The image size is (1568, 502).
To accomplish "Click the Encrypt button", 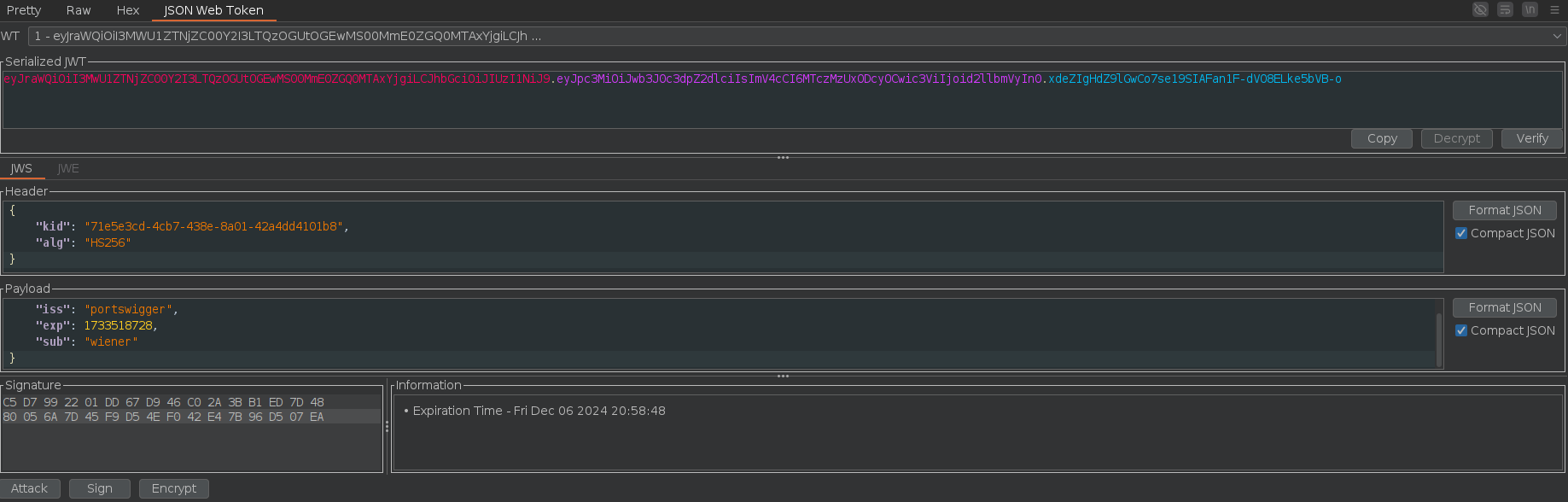I will [x=174, y=488].
